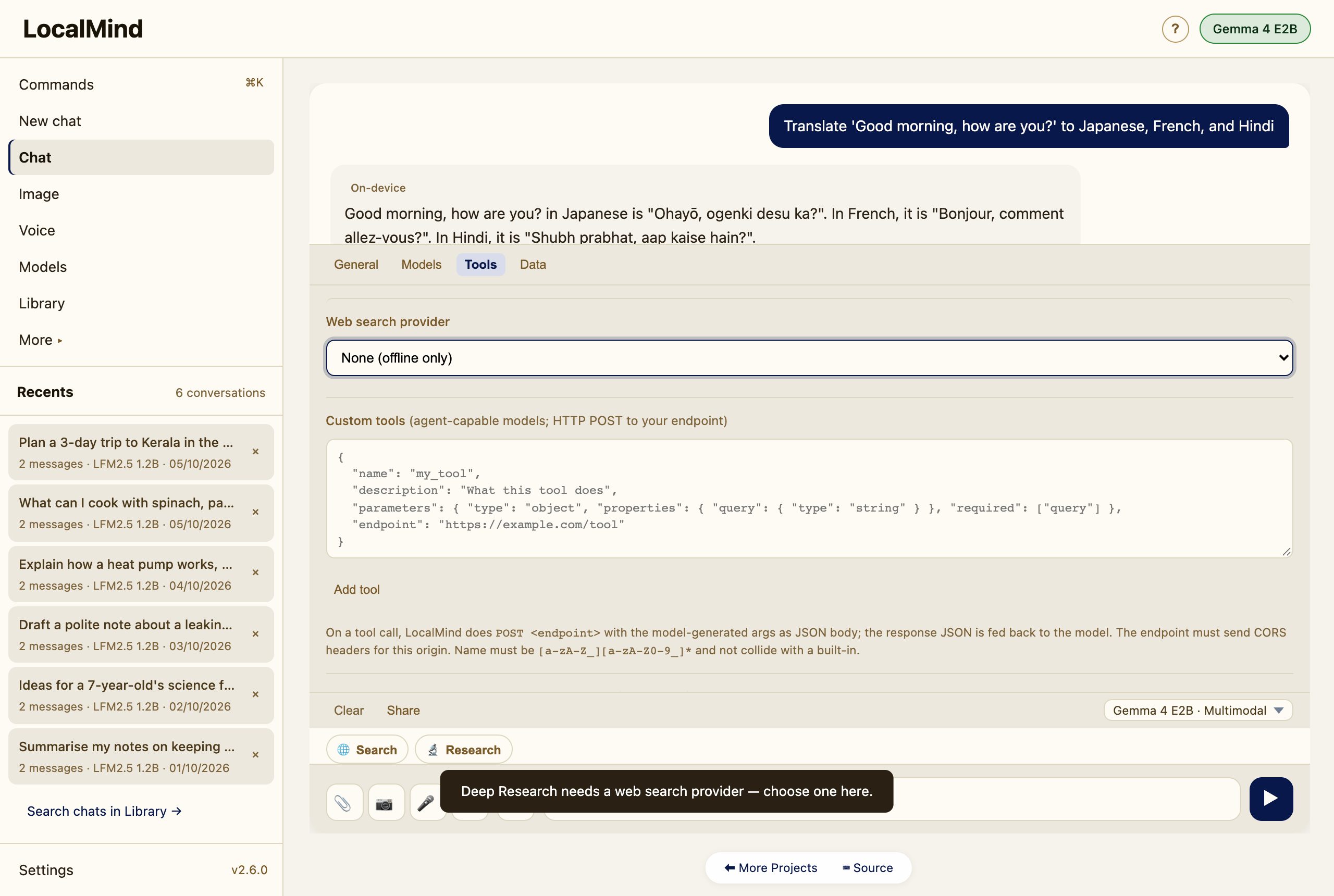Viewport: 1334px width, 896px height.
Task: Open the Source link
Action: coord(868,868)
